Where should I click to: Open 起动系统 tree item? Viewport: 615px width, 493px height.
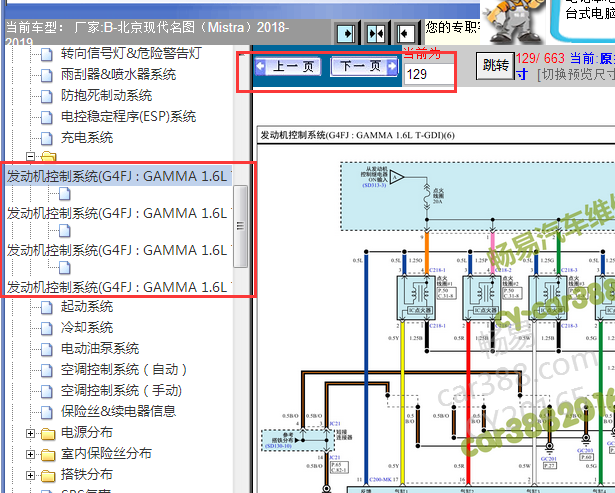point(87,306)
